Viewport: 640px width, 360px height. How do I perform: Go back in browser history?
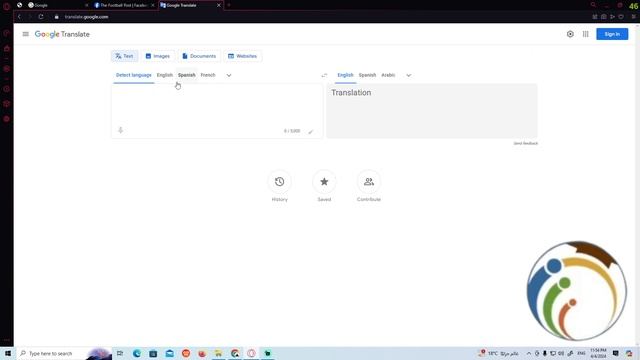19,17
